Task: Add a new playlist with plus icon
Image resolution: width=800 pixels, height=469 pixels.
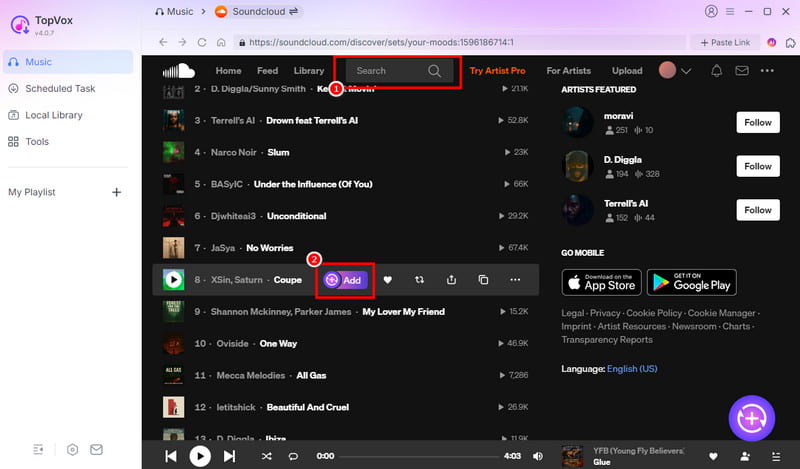Action: pos(116,192)
